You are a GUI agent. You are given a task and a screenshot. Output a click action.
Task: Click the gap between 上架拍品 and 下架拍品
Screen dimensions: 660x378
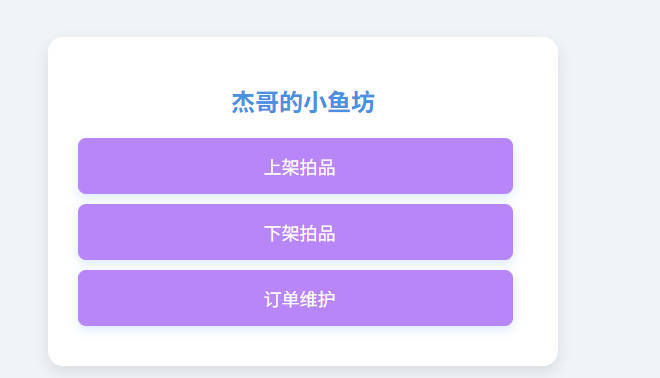[295, 199]
